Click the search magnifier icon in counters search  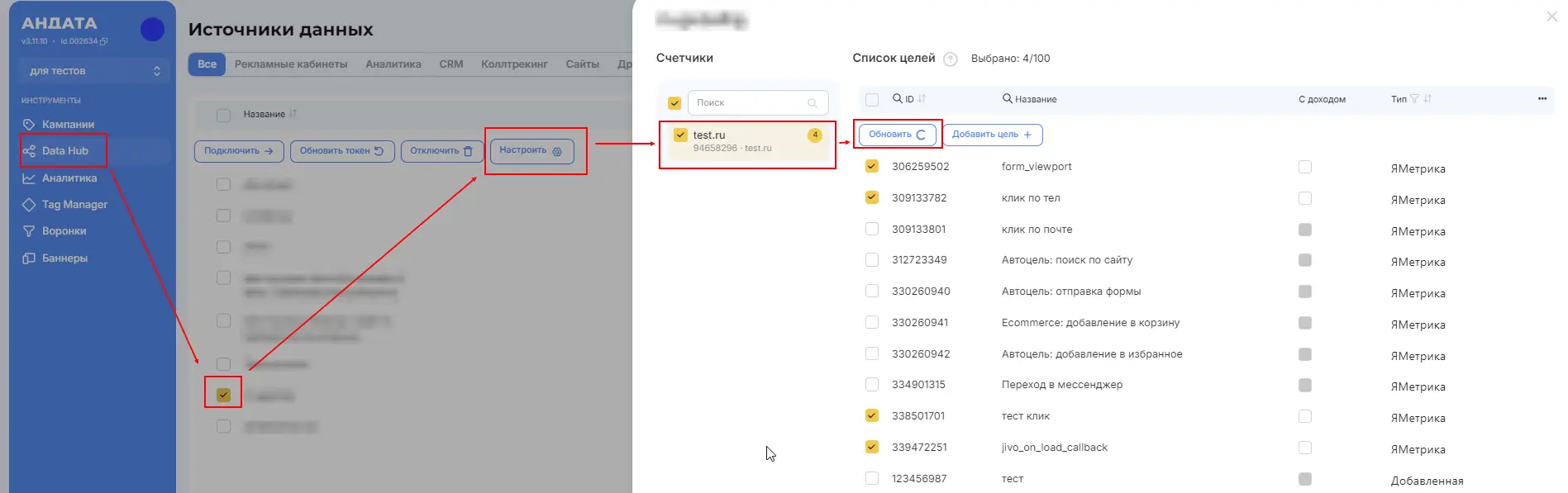click(x=813, y=103)
